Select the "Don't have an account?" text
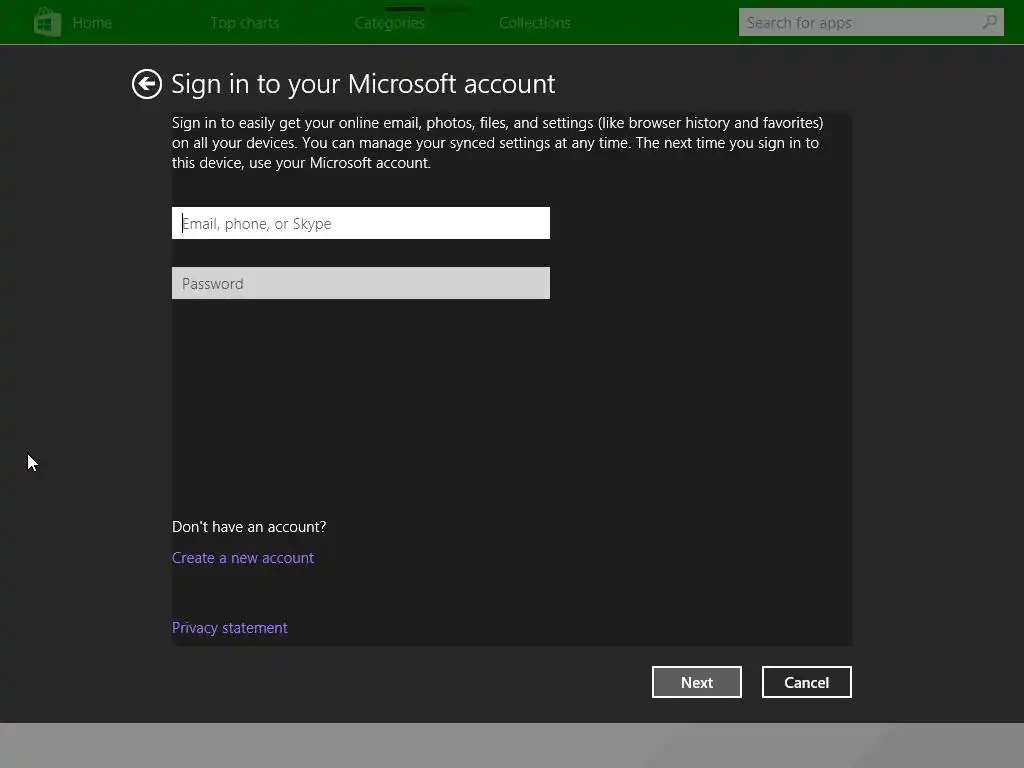 coord(249,527)
